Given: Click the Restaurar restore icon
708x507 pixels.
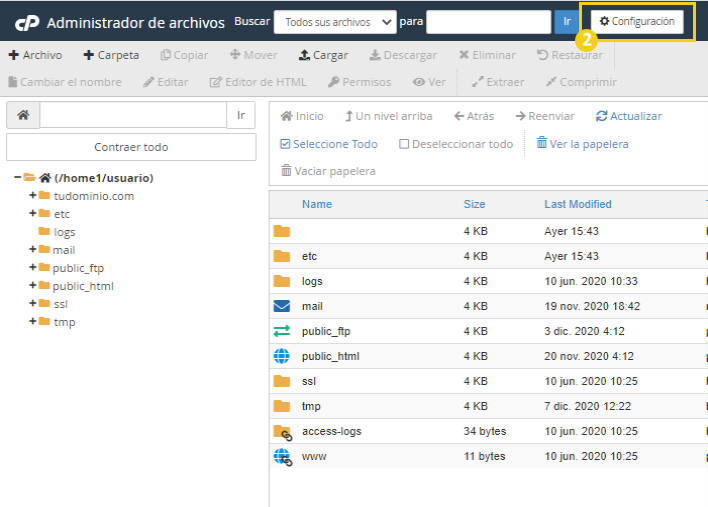Looking at the screenshot, I should pyautogui.click(x=542, y=55).
